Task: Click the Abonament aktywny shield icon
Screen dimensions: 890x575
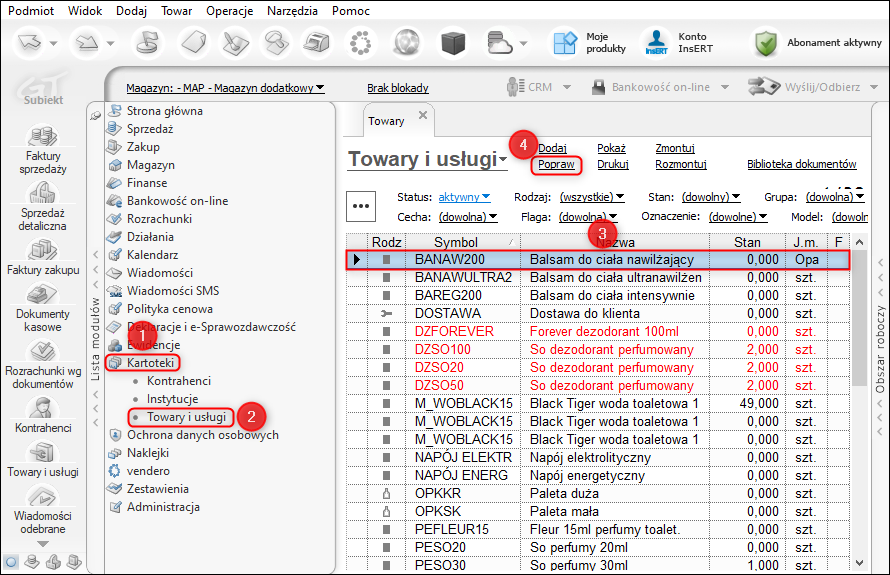Action: click(x=766, y=43)
